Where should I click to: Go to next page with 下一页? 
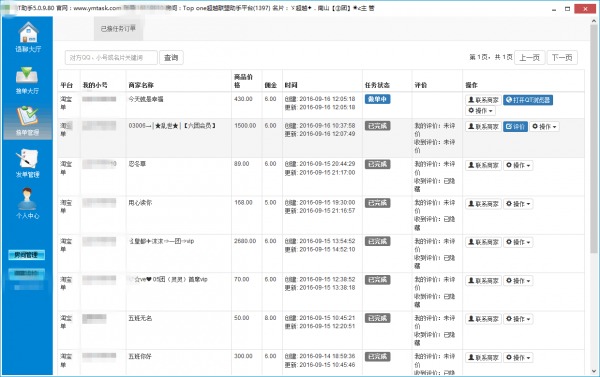[x=562, y=57]
